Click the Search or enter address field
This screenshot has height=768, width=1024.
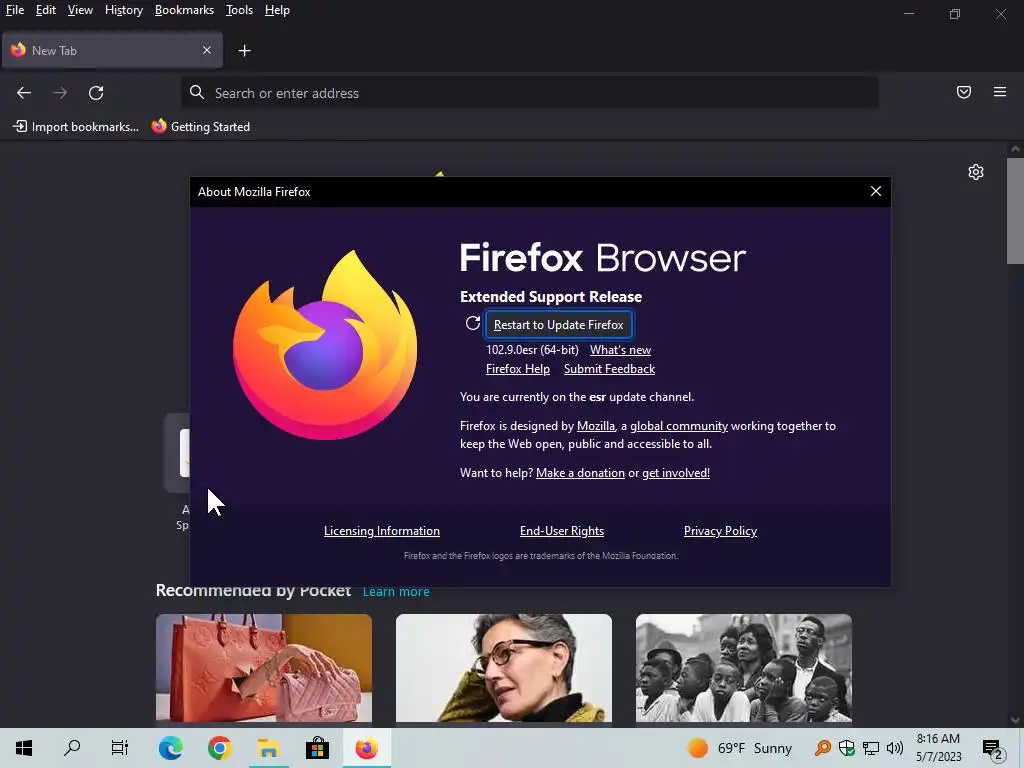530,93
